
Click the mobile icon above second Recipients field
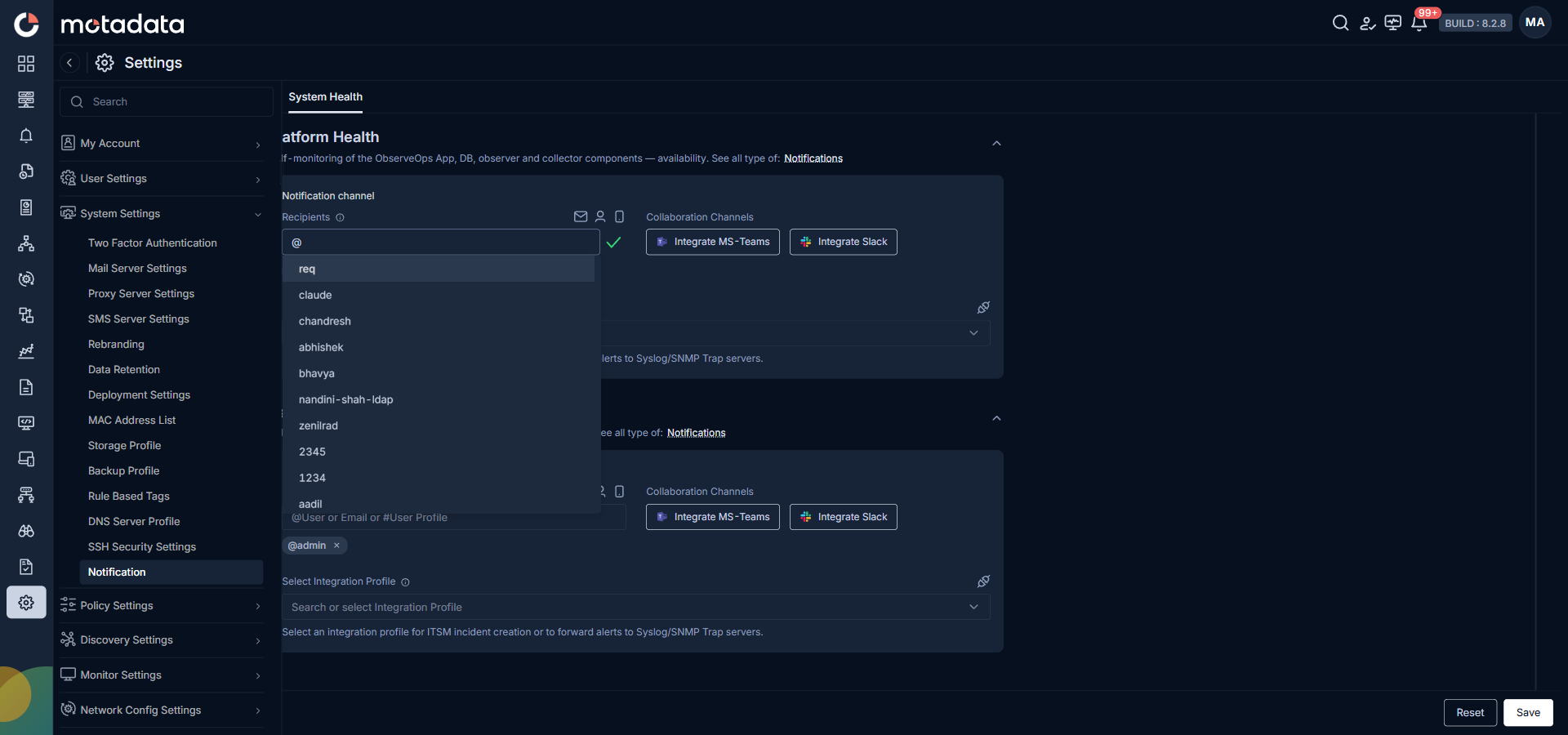[x=619, y=492]
